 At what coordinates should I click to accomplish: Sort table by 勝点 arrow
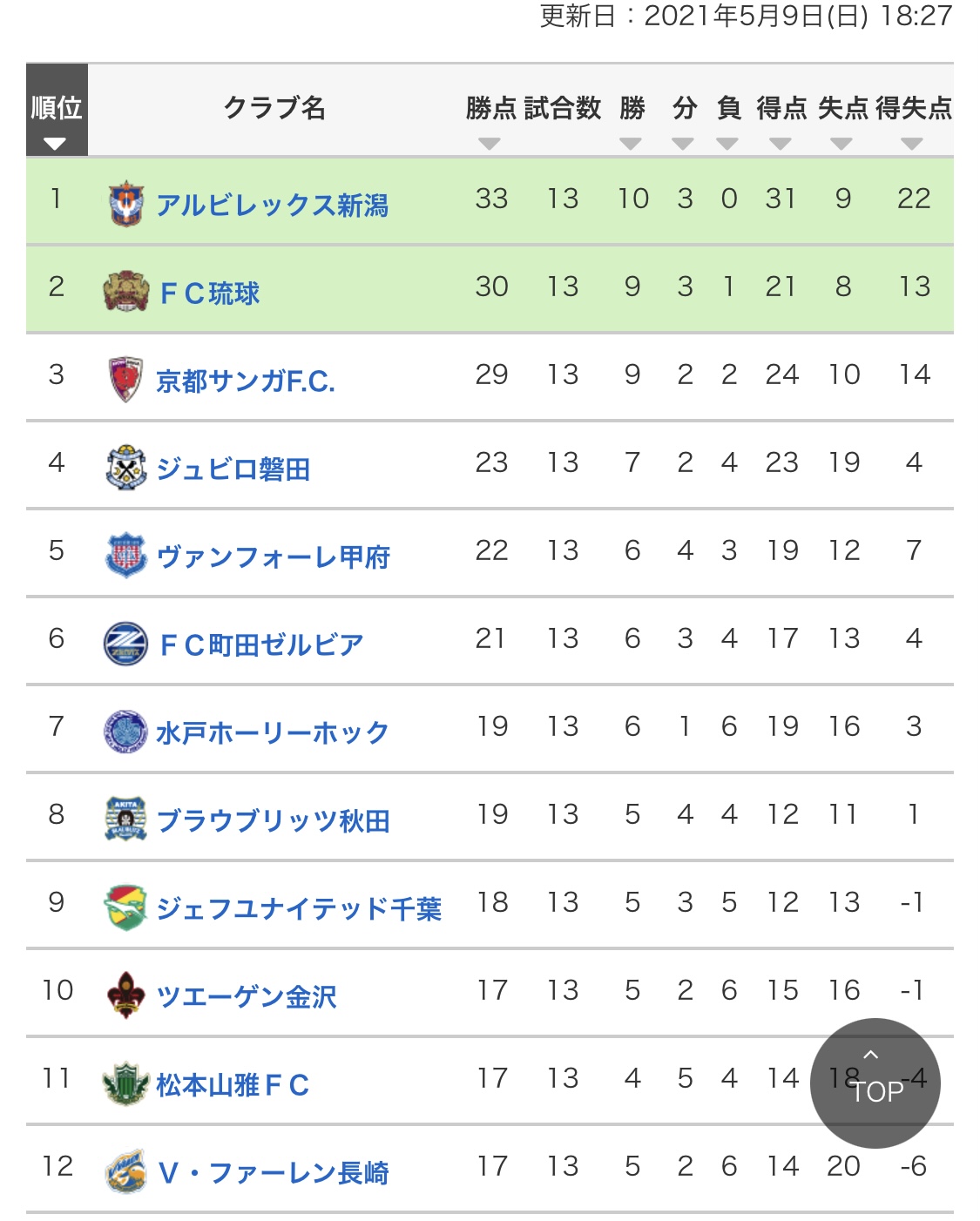pyautogui.click(x=490, y=144)
